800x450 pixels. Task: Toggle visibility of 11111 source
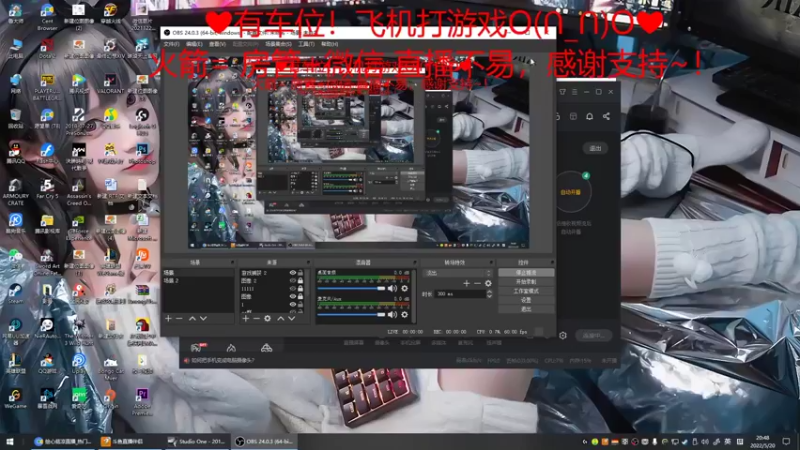click(292, 289)
